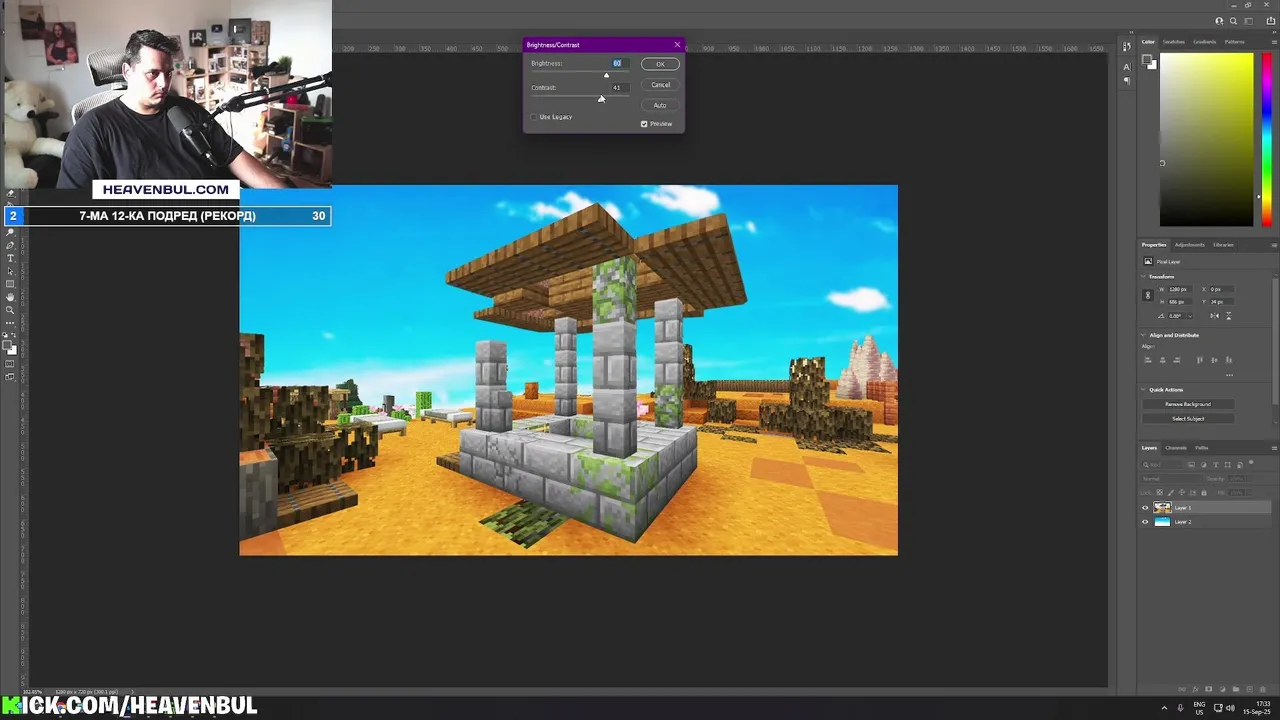1280x720 pixels.
Task: Switch to the Paths tab
Action: click(x=1202, y=448)
